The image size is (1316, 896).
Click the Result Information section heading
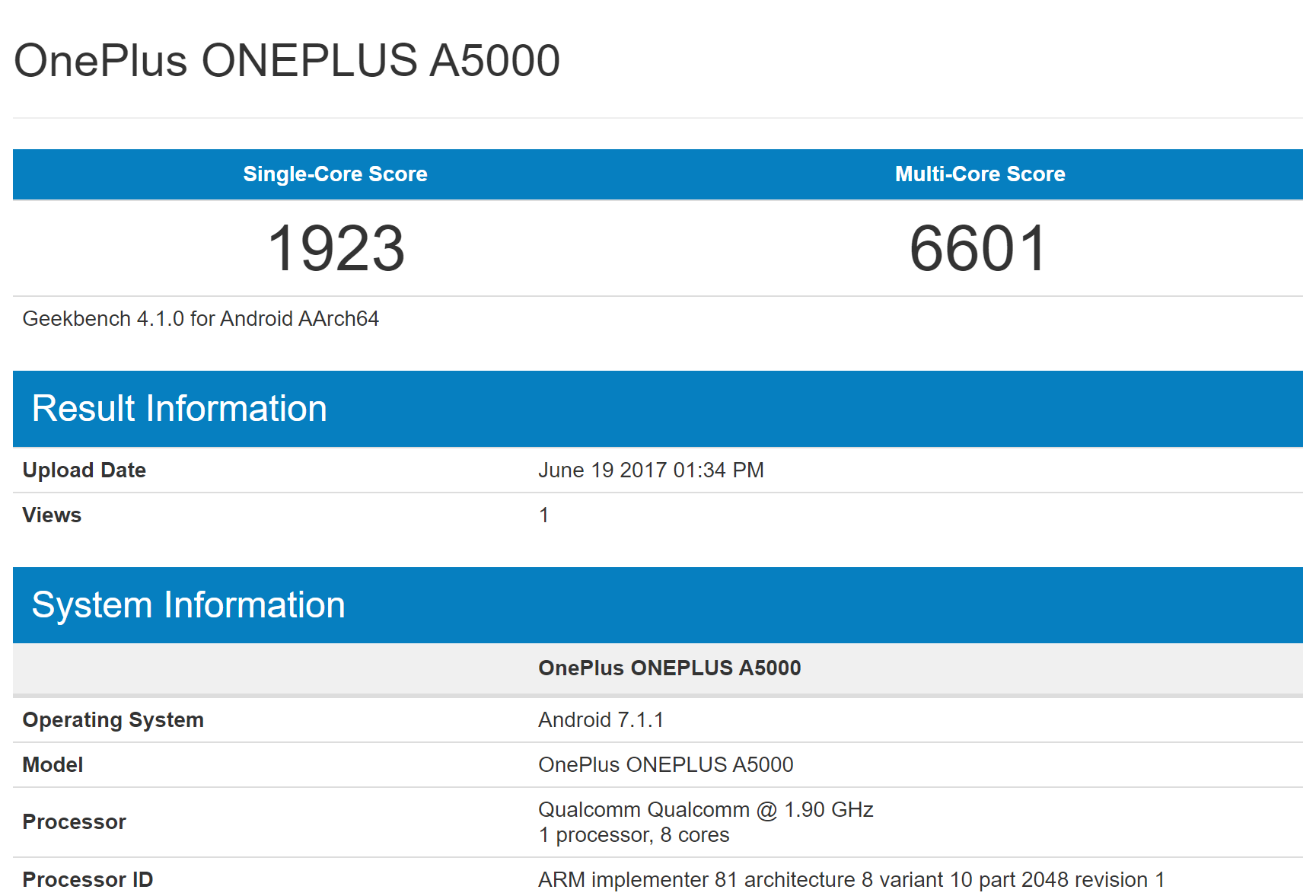180,409
